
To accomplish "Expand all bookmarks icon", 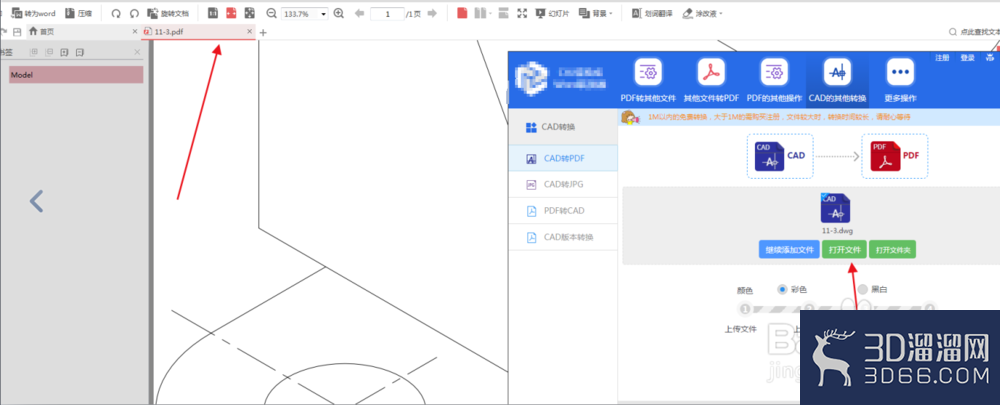I will click(x=34, y=52).
